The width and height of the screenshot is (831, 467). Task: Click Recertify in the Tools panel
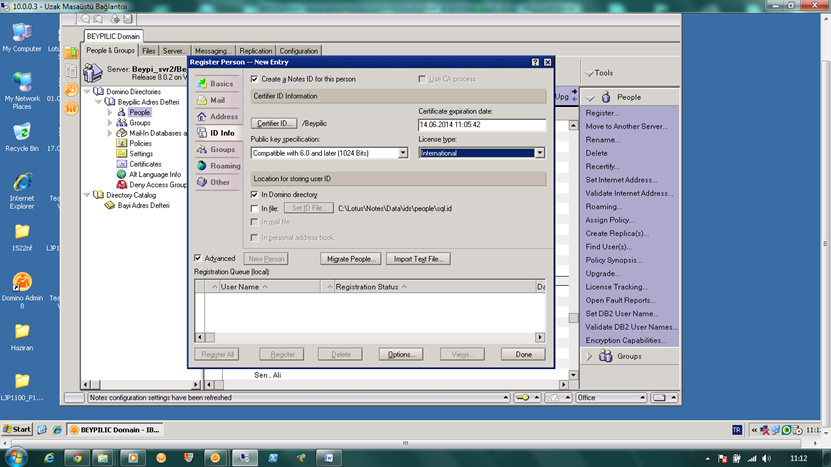pyautogui.click(x=603, y=166)
